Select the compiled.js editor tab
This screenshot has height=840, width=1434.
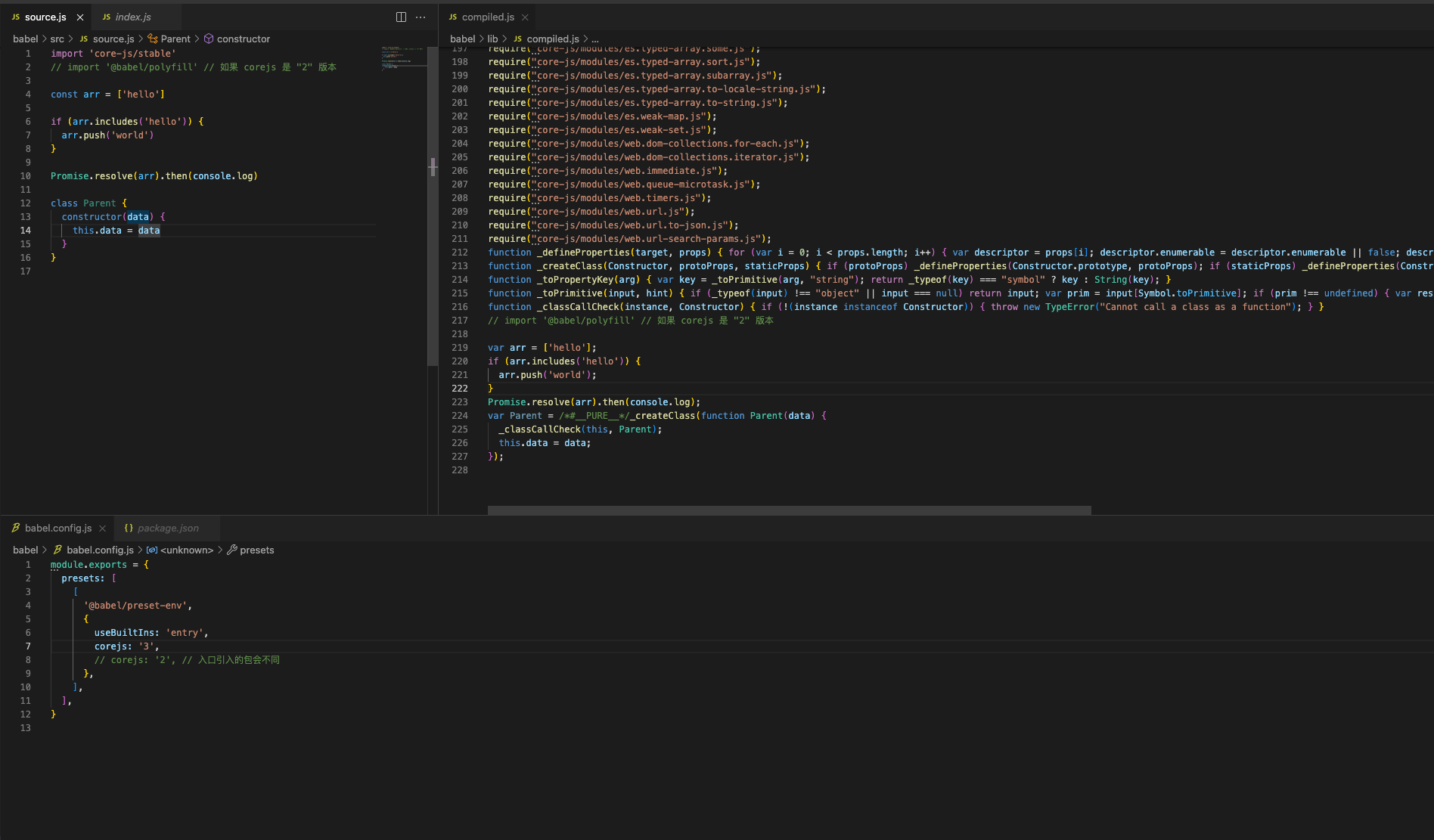point(487,17)
